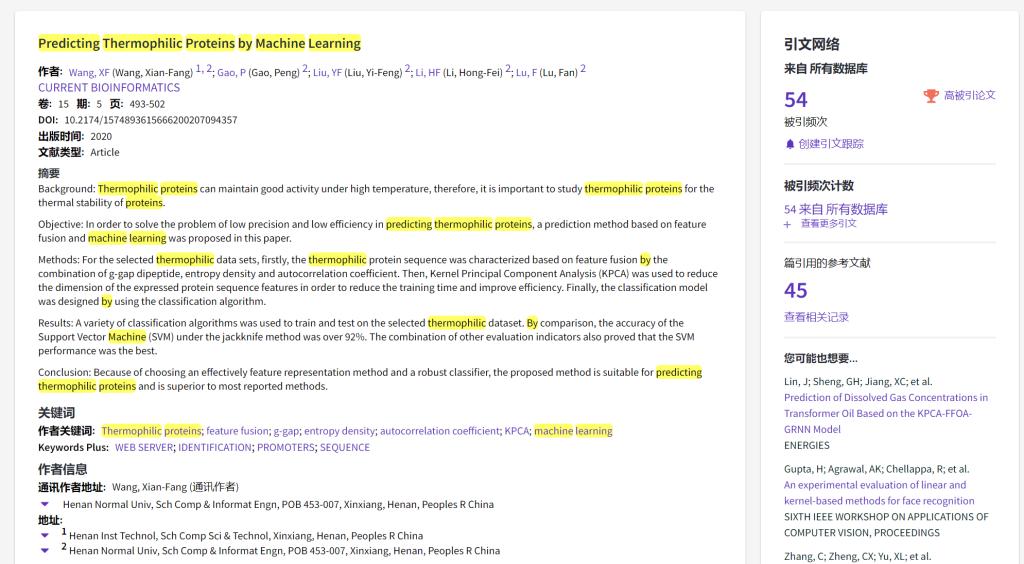
Task: Select the 'feature fusion' author keyword
Action: coord(237,431)
